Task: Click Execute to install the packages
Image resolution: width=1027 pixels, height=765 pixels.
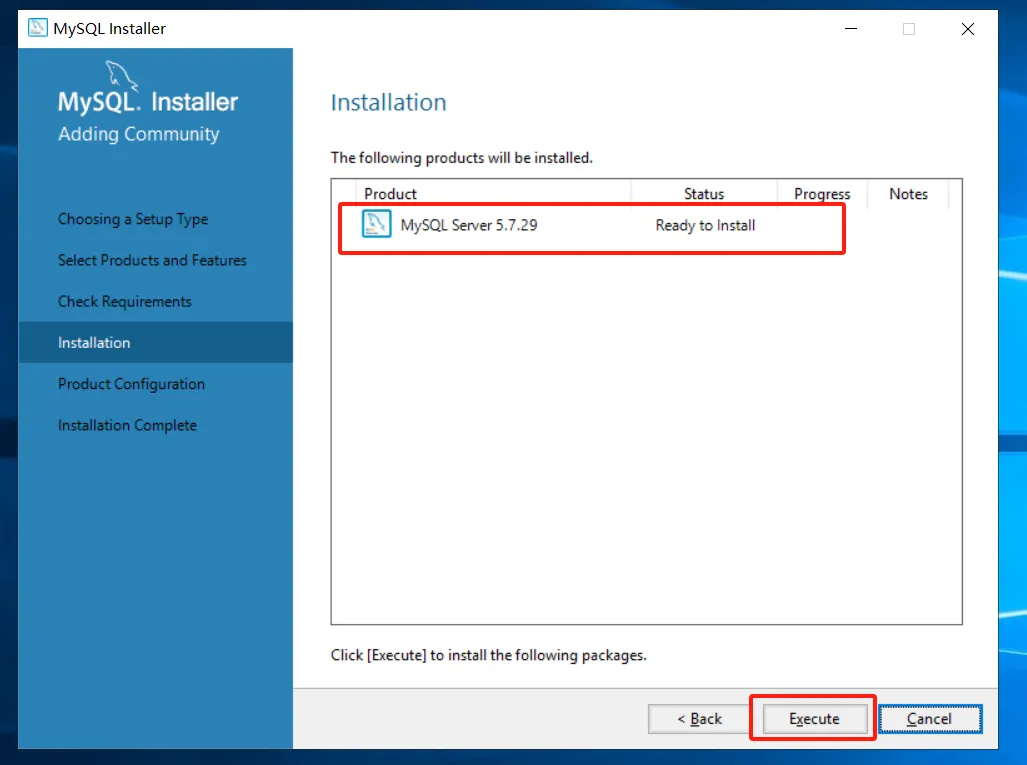Action: tap(814, 718)
